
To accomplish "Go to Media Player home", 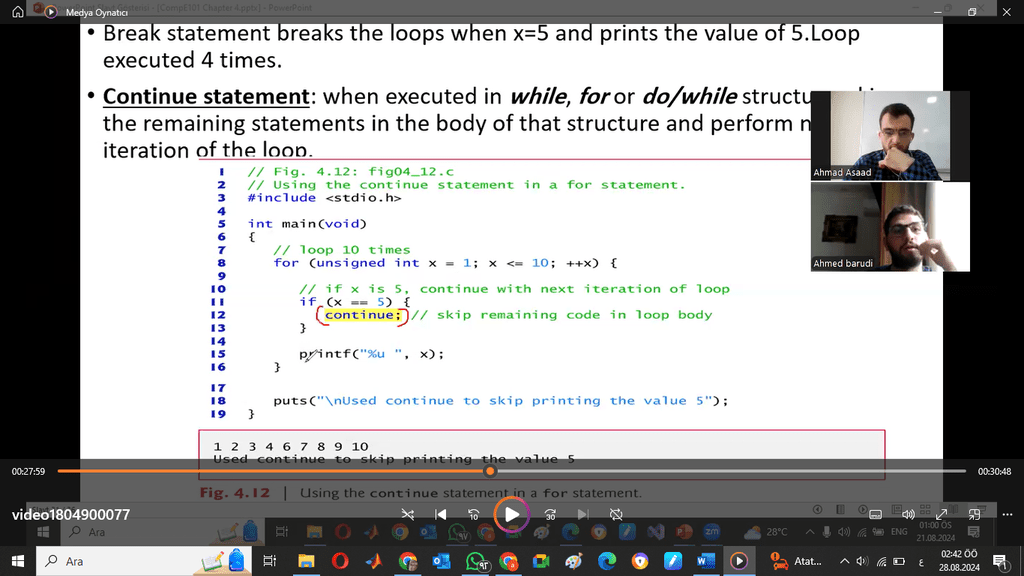I will pos(18,12).
